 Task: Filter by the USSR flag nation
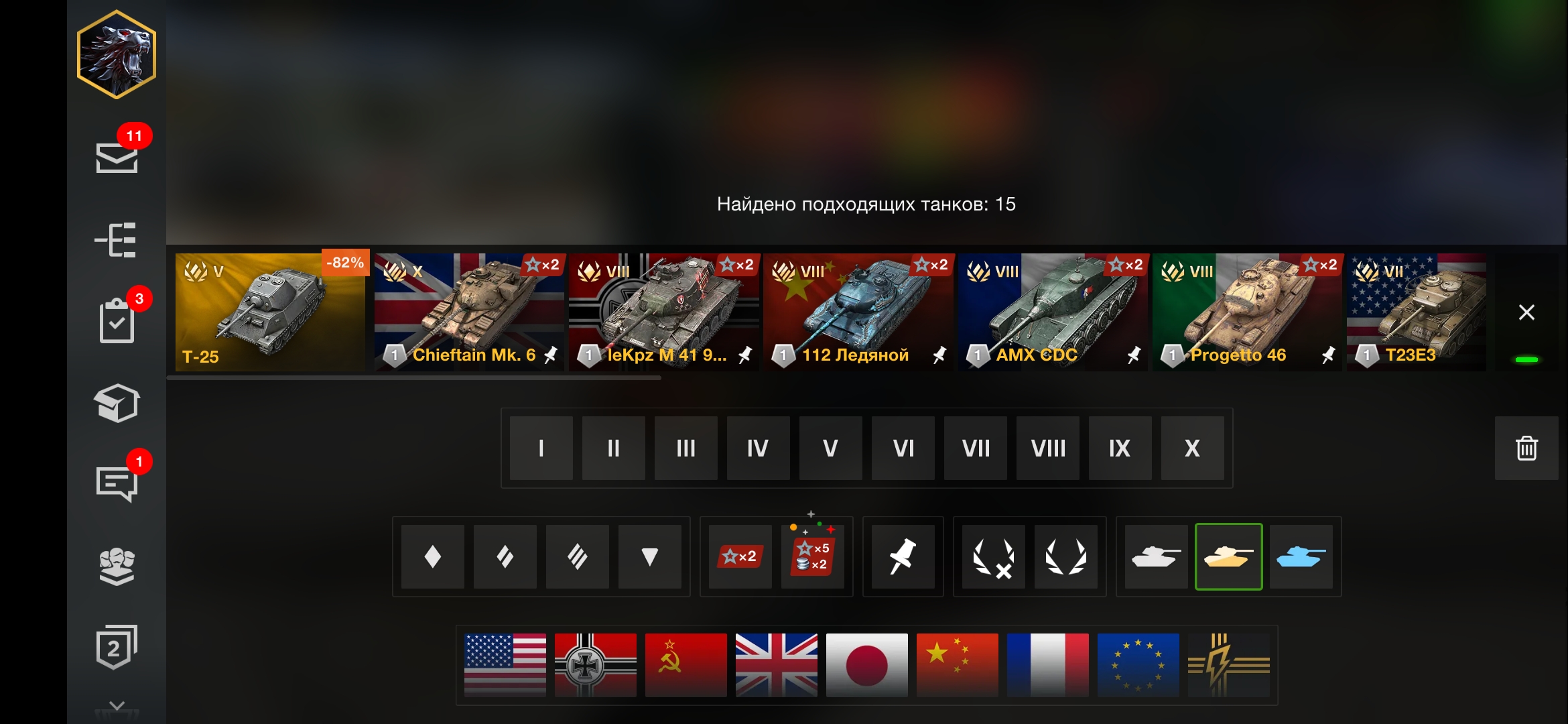coord(685,665)
